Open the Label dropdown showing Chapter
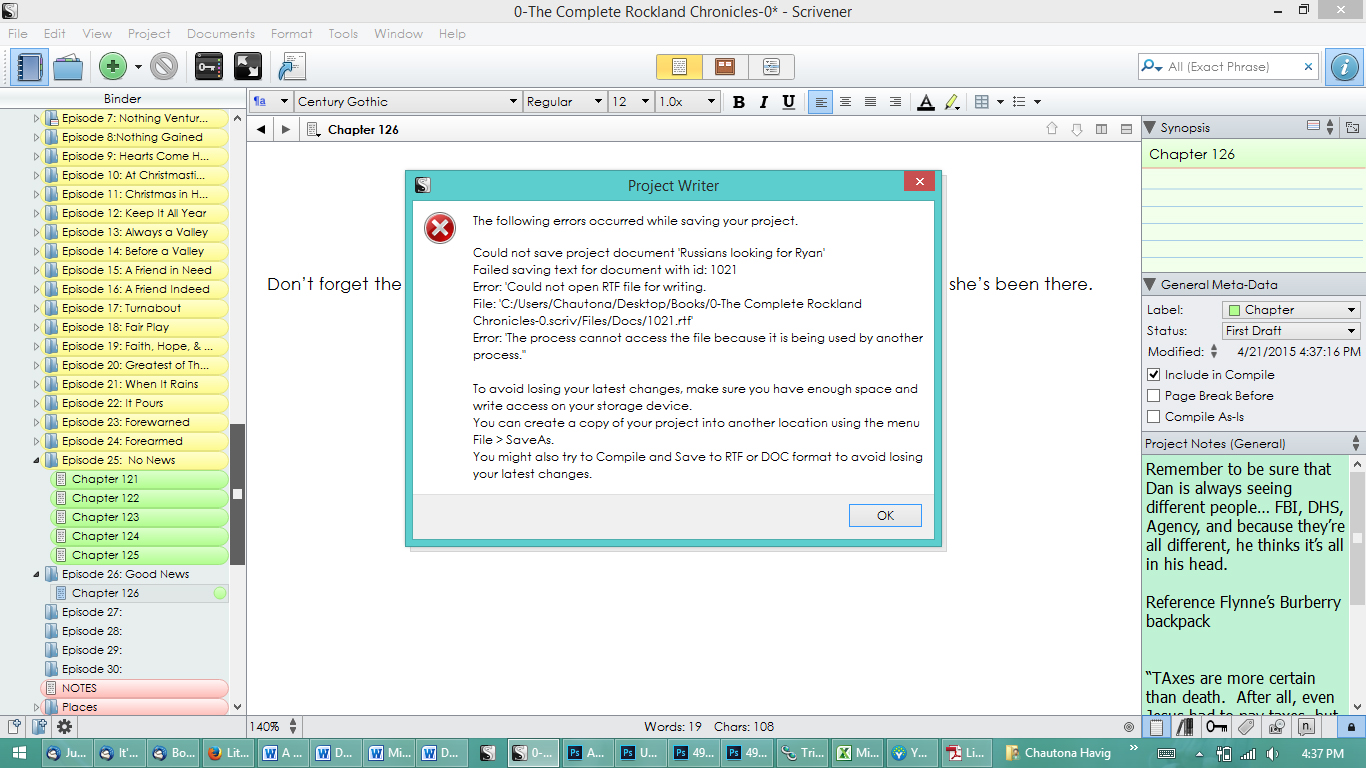 [x=1292, y=310]
